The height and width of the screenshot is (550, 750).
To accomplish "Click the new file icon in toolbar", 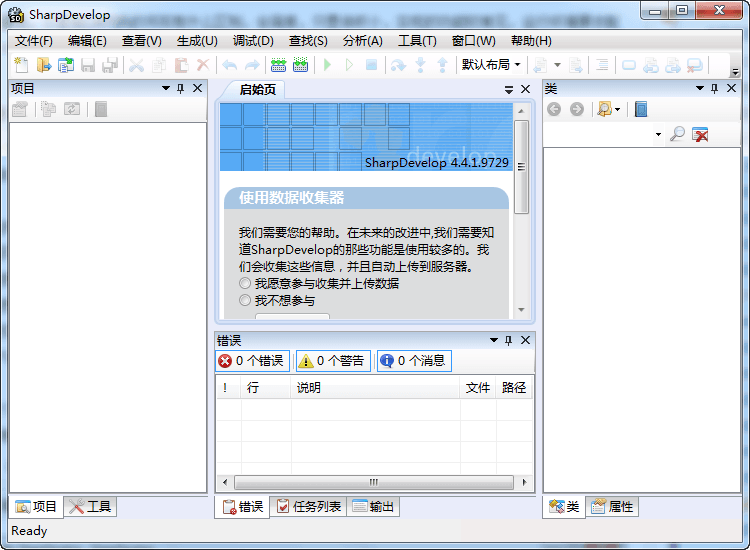I will (x=21, y=65).
